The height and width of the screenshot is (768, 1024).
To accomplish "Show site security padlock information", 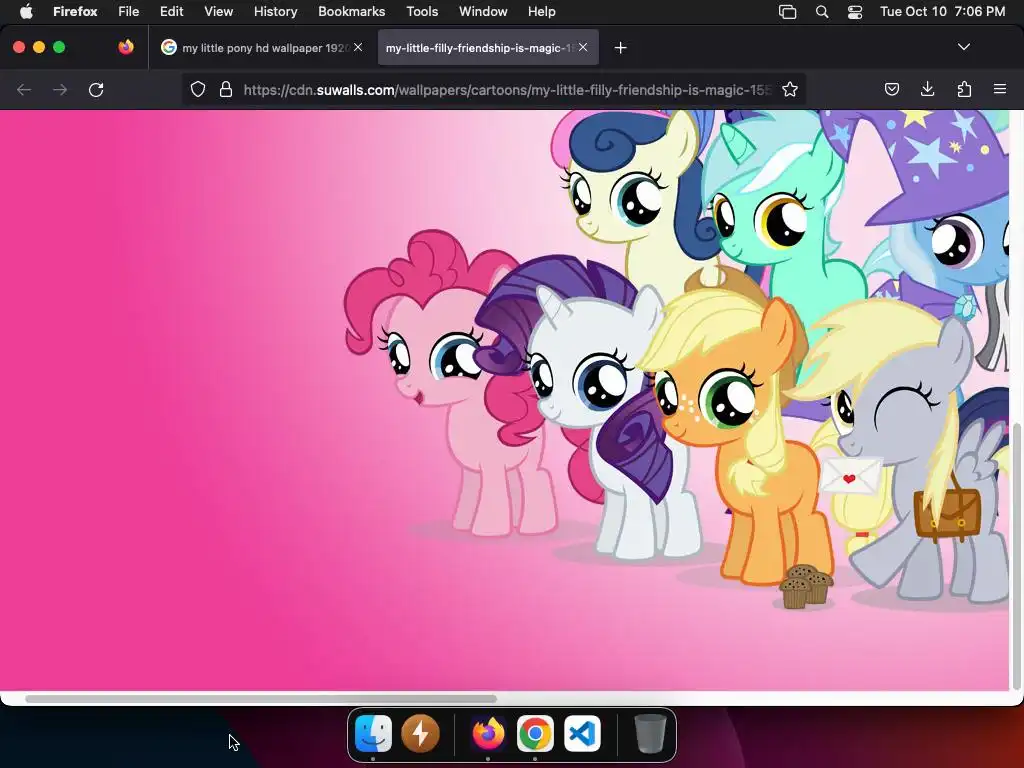I will [x=226, y=89].
